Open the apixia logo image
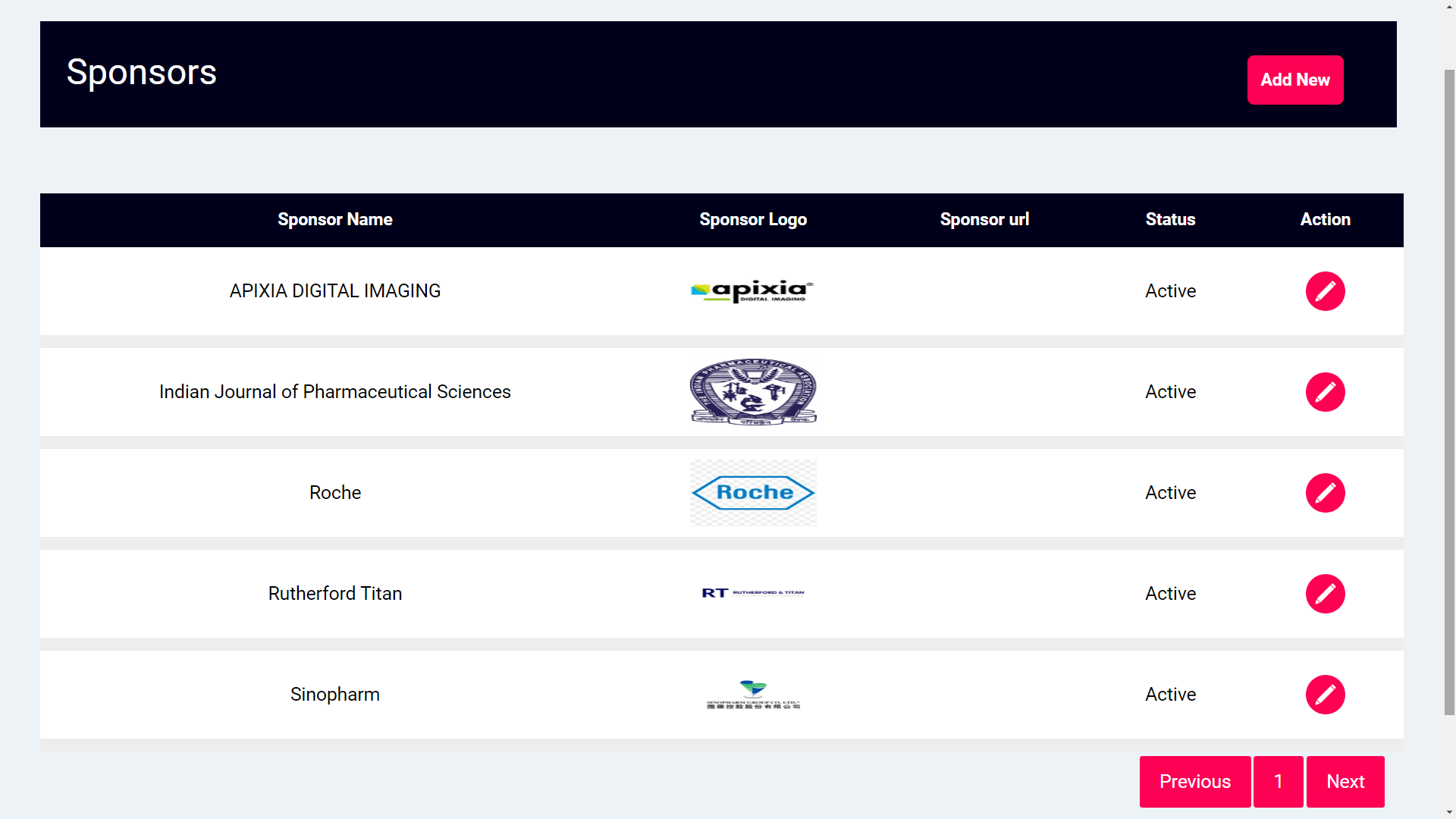The width and height of the screenshot is (1456, 819). tap(752, 291)
